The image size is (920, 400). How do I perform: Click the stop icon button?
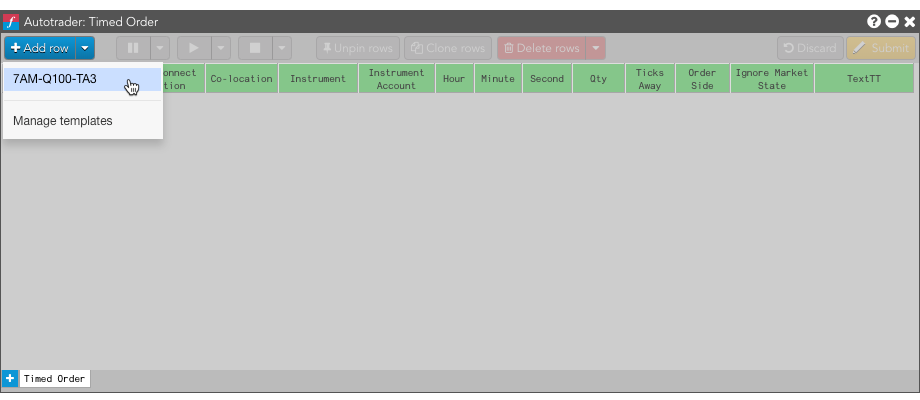[255, 48]
